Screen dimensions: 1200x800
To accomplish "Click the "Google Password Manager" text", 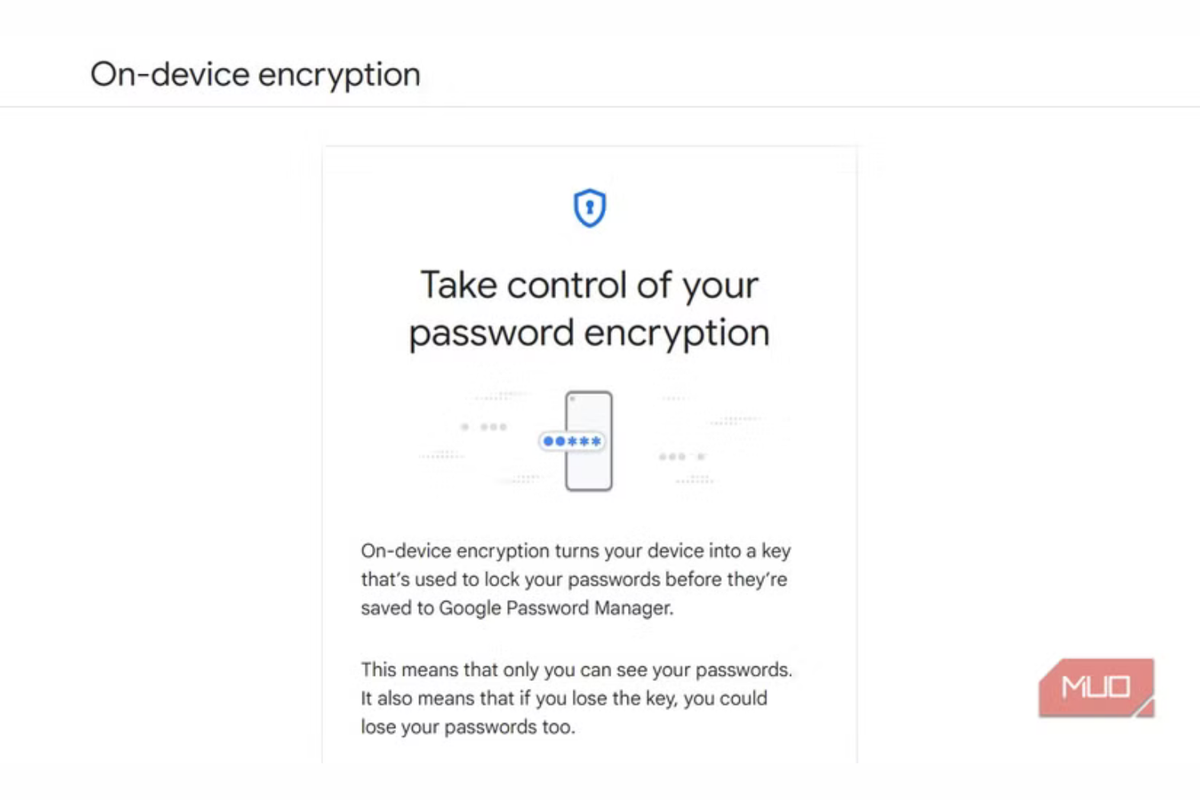I will (x=555, y=608).
